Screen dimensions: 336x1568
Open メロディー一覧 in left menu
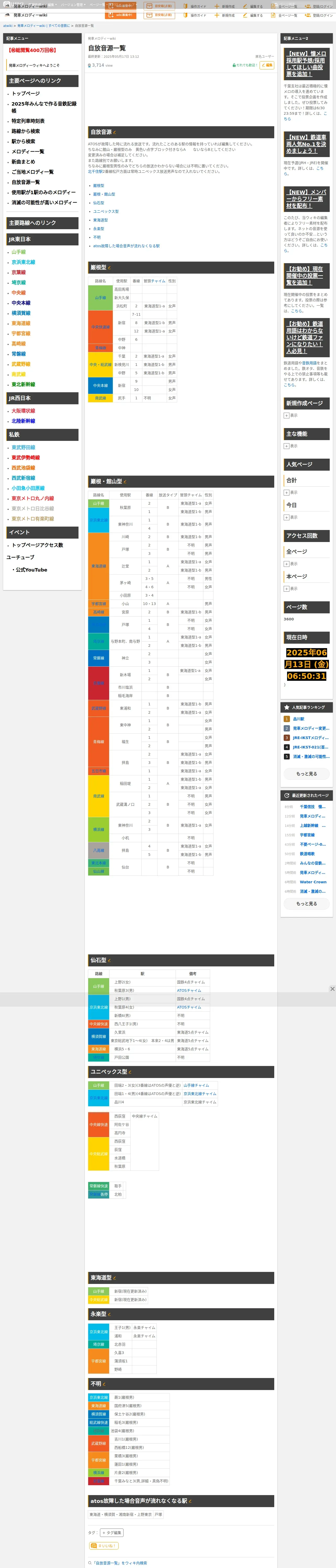coord(28,152)
